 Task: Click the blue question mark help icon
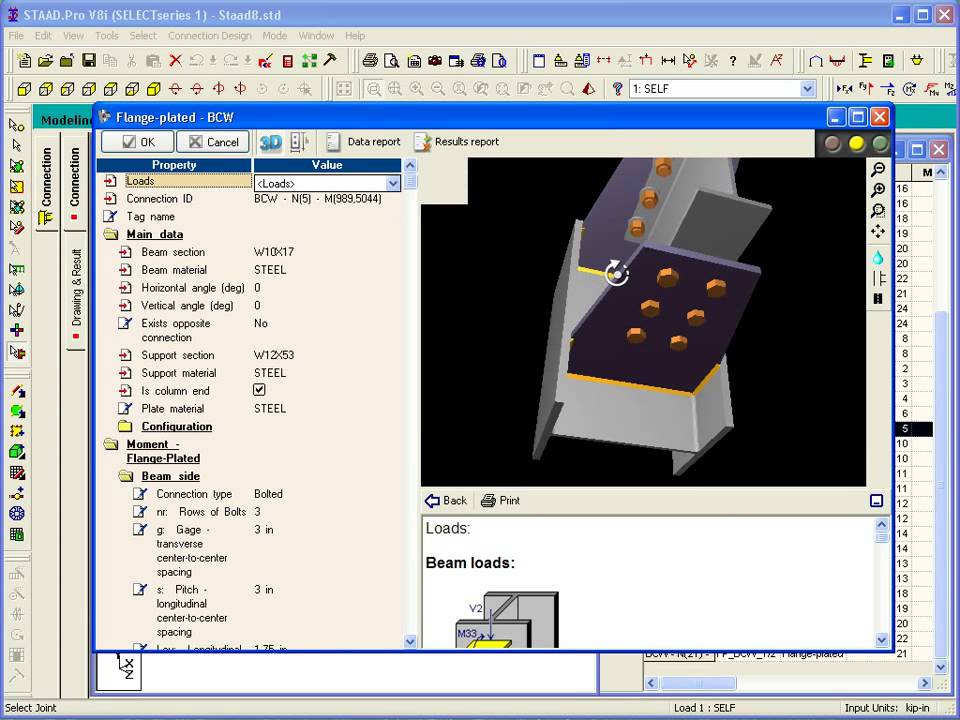tap(617, 89)
